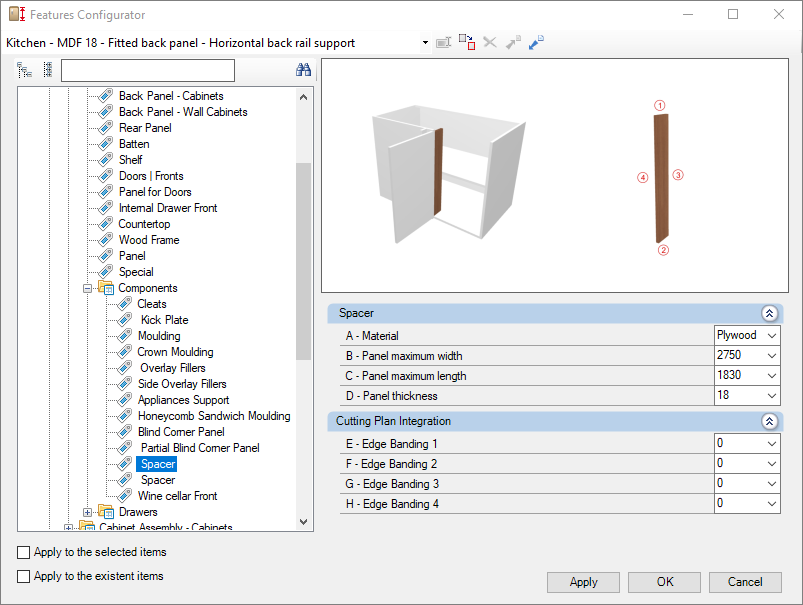This screenshot has height=605, width=803.
Task: Click edge marker 3 on spacer preview
Action: [678, 175]
